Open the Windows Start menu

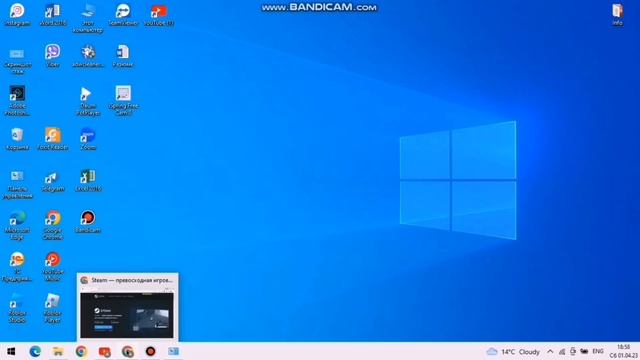click(x=11, y=351)
